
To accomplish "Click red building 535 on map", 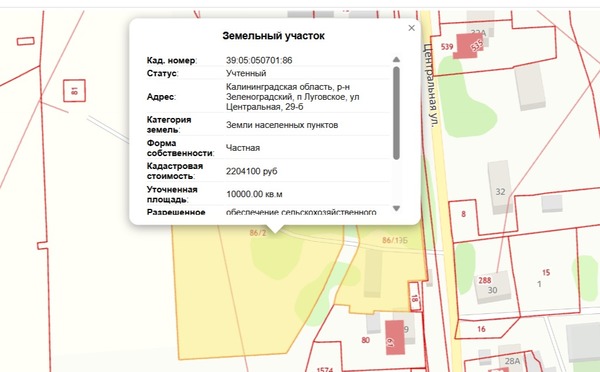I will click(468, 46).
